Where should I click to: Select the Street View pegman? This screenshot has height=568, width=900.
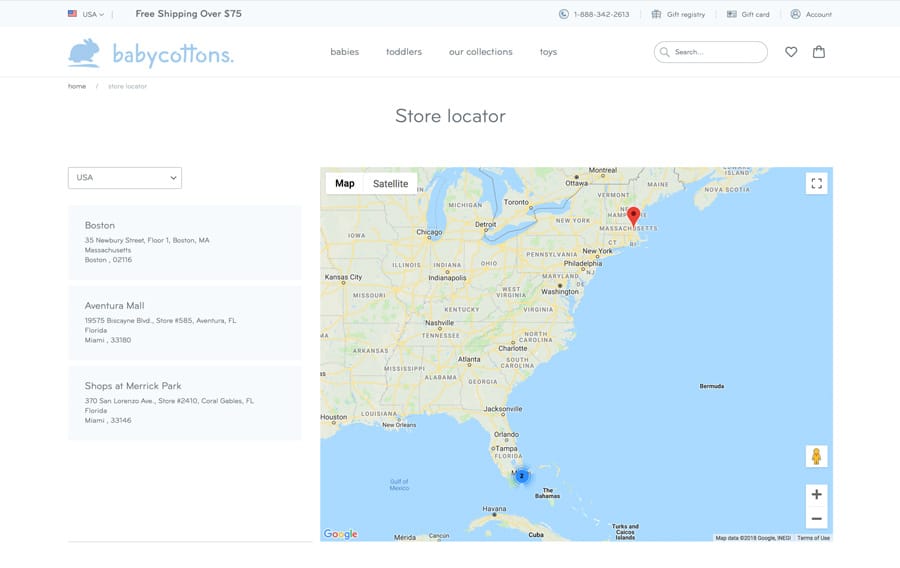pos(817,457)
